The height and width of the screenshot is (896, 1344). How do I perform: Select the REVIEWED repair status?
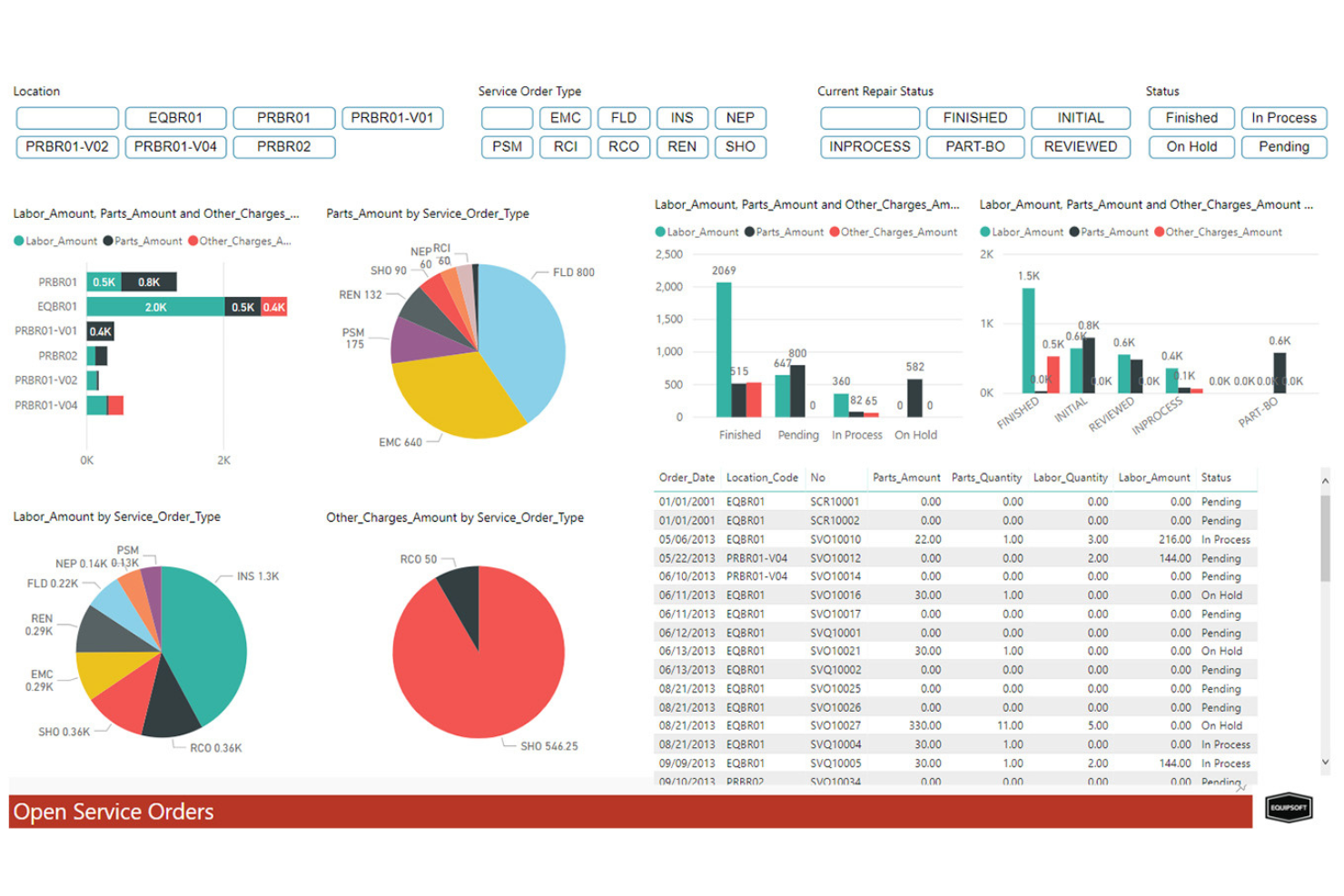[1080, 146]
